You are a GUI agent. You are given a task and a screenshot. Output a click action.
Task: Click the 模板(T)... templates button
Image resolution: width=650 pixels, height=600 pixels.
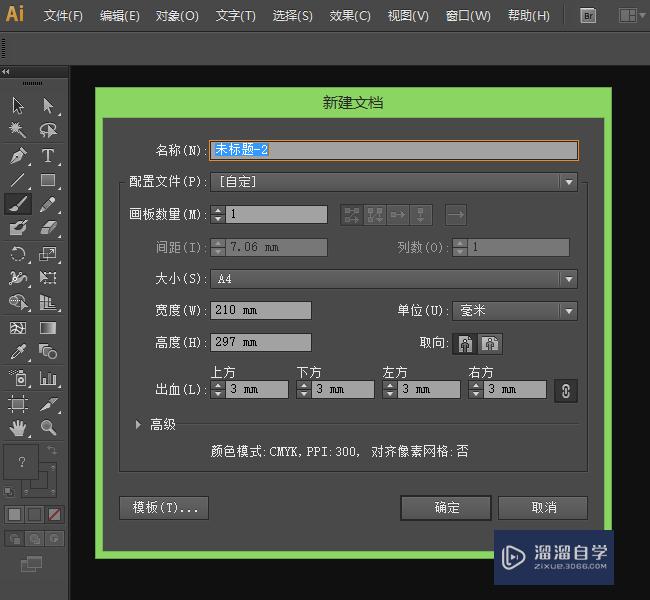(x=164, y=508)
